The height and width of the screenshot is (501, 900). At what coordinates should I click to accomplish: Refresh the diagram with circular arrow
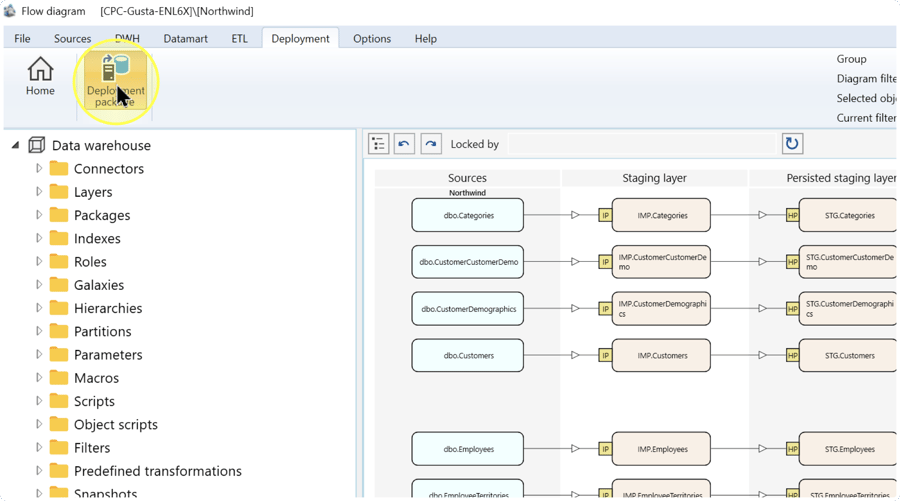pos(792,143)
